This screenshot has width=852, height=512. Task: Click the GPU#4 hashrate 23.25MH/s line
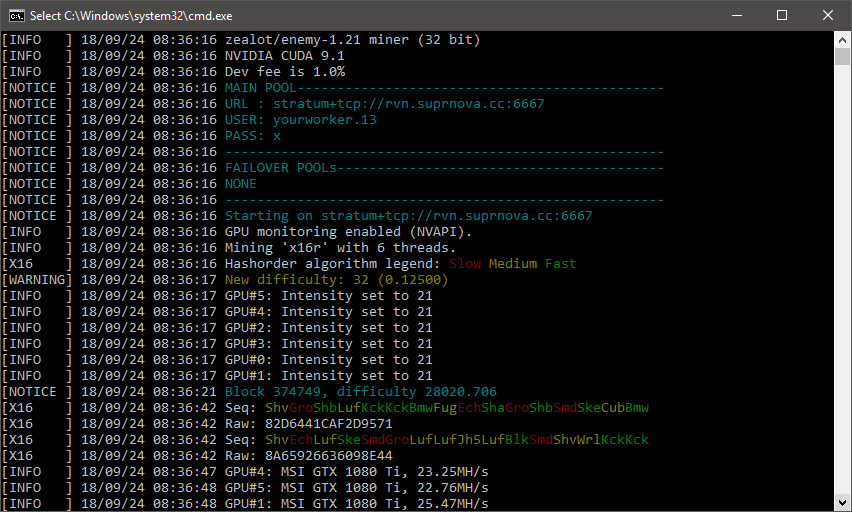[x=356, y=472]
